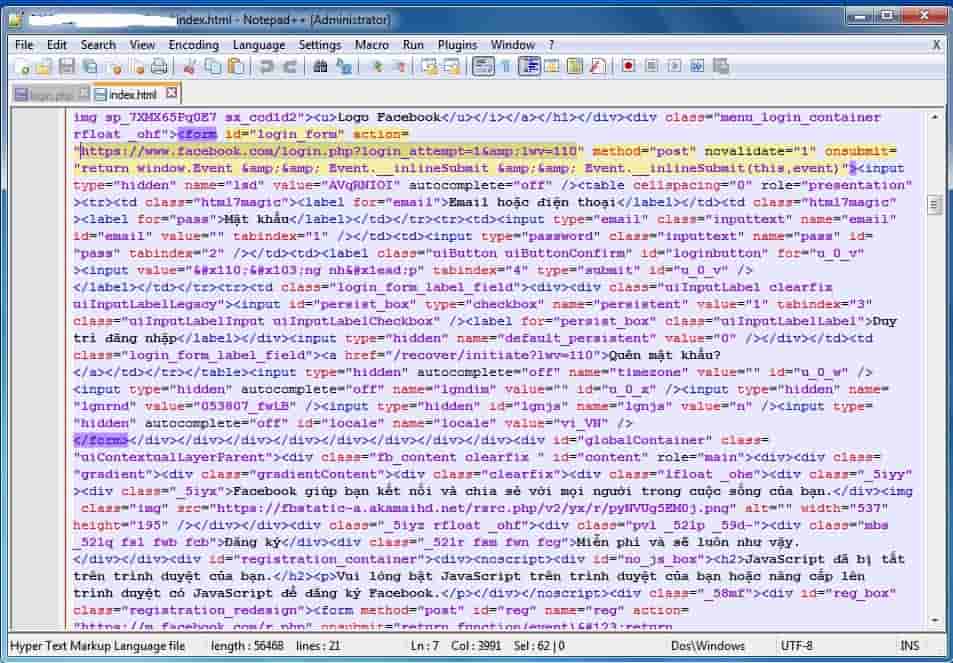
Task: Open the Window menu
Action: (513, 44)
